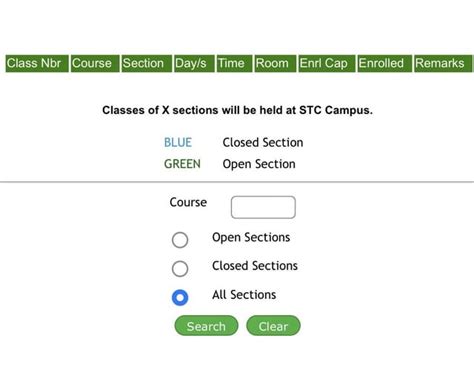Click the Closed Sections option label
The width and height of the screenshot is (474, 367).
pyautogui.click(x=255, y=266)
